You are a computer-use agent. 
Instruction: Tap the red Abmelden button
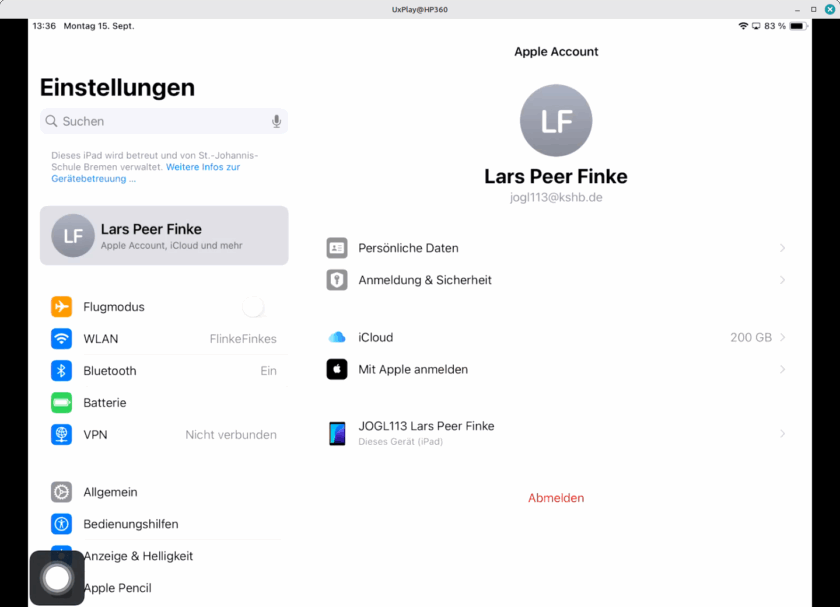pyautogui.click(x=556, y=498)
